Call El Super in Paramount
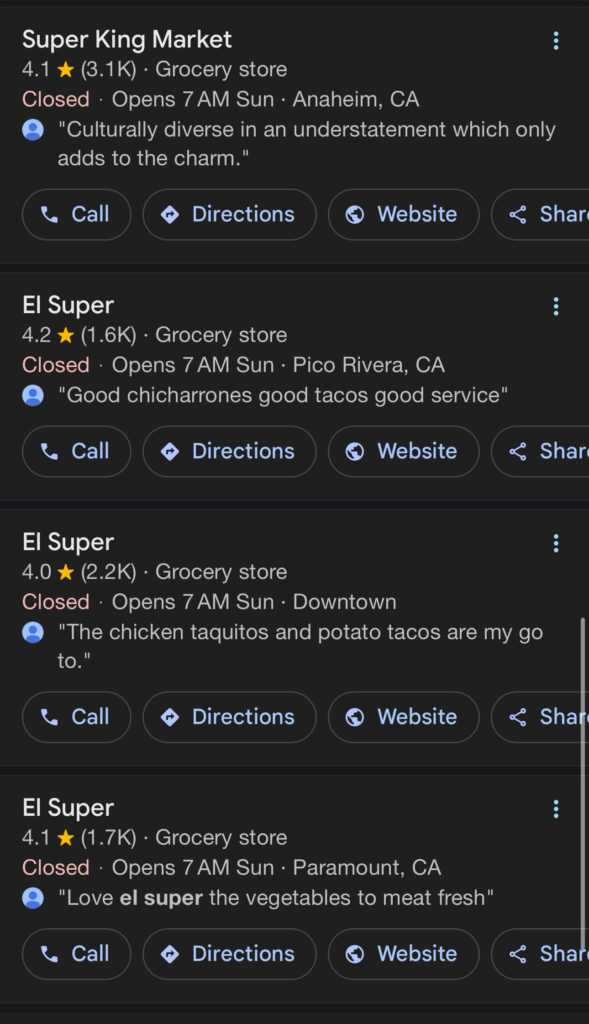This screenshot has width=589, height=1024. 76,954
